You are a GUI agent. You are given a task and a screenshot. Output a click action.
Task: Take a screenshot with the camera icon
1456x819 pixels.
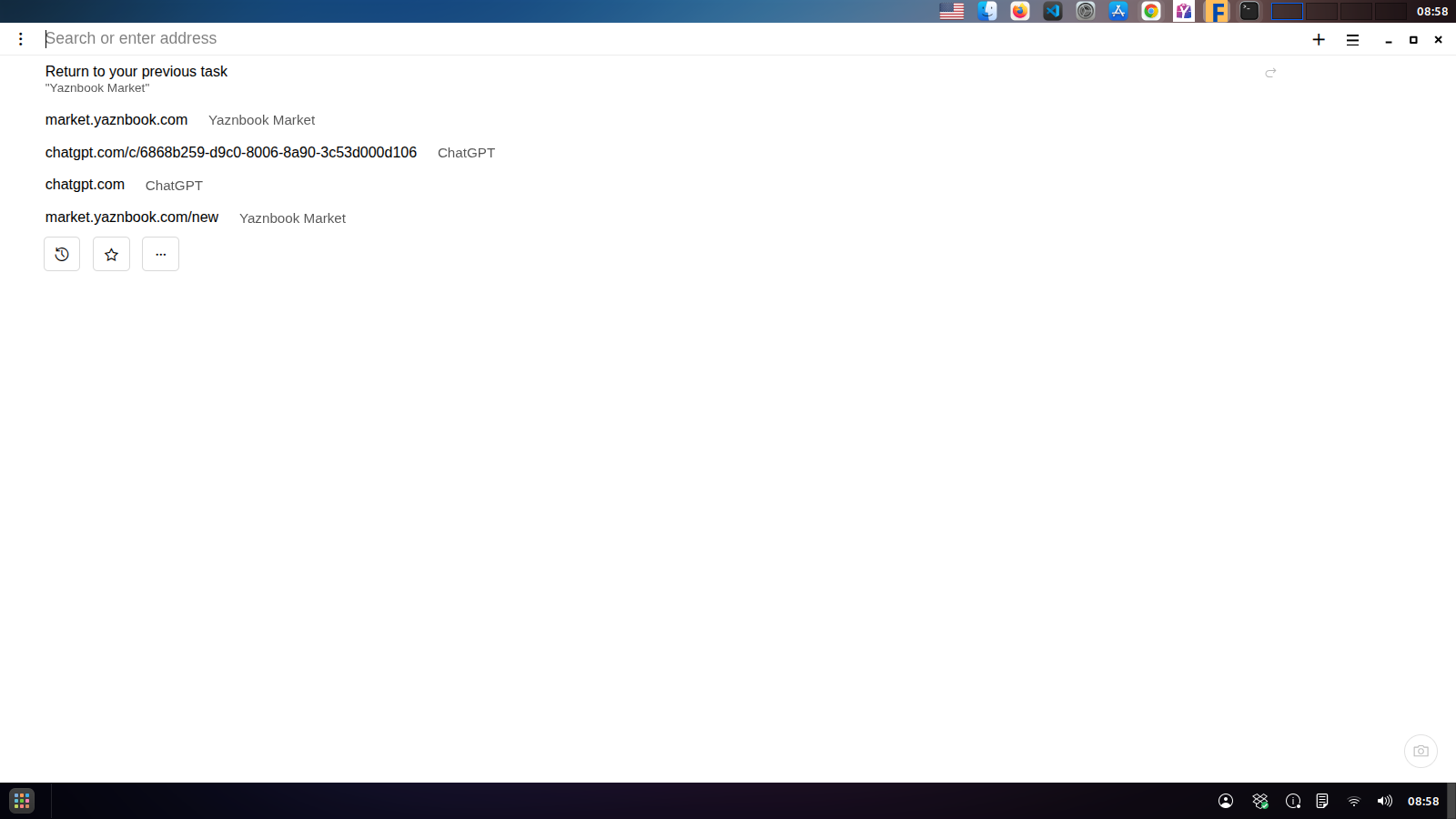pyautogui.click(x=1421, y=751)
